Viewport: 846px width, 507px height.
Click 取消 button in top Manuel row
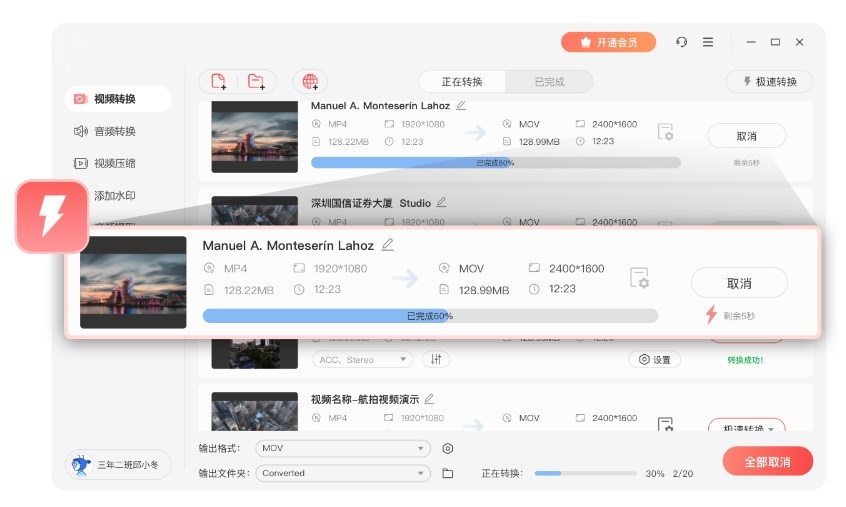pos(746,136)
